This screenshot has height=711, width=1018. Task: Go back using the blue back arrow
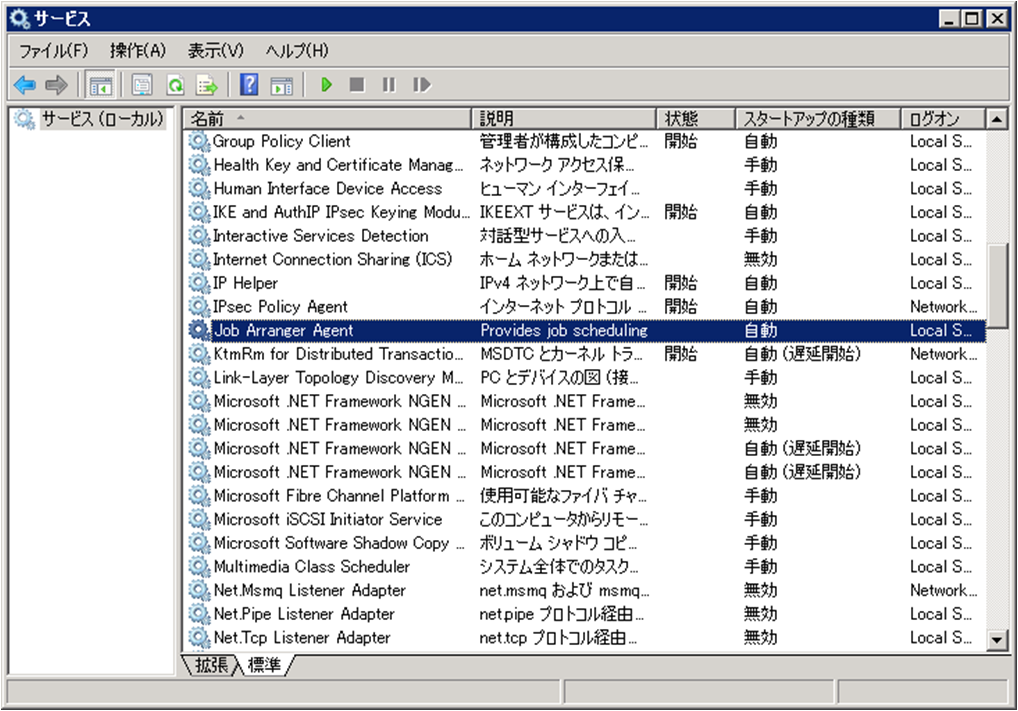click(x=22, y=85)
